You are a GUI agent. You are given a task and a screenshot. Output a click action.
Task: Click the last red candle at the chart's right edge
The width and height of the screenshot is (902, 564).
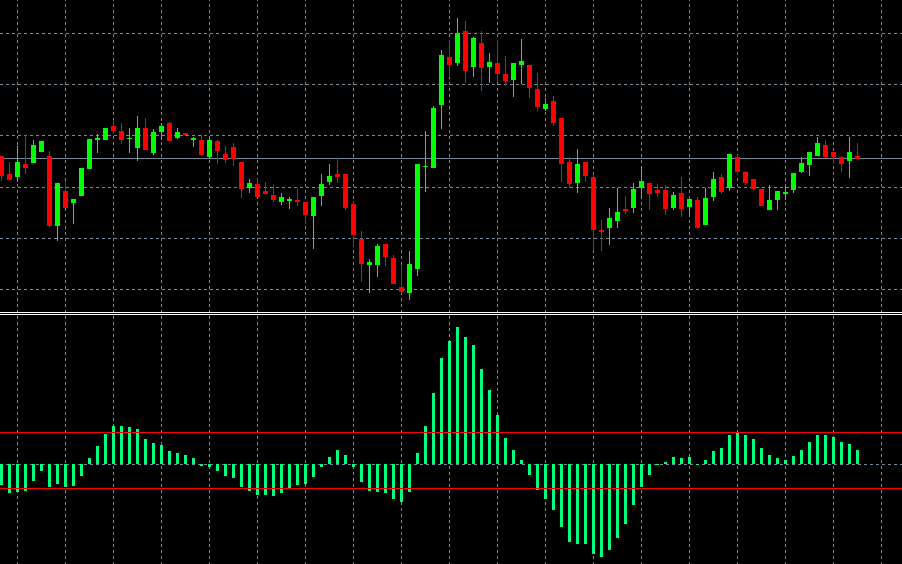(857, 157)
